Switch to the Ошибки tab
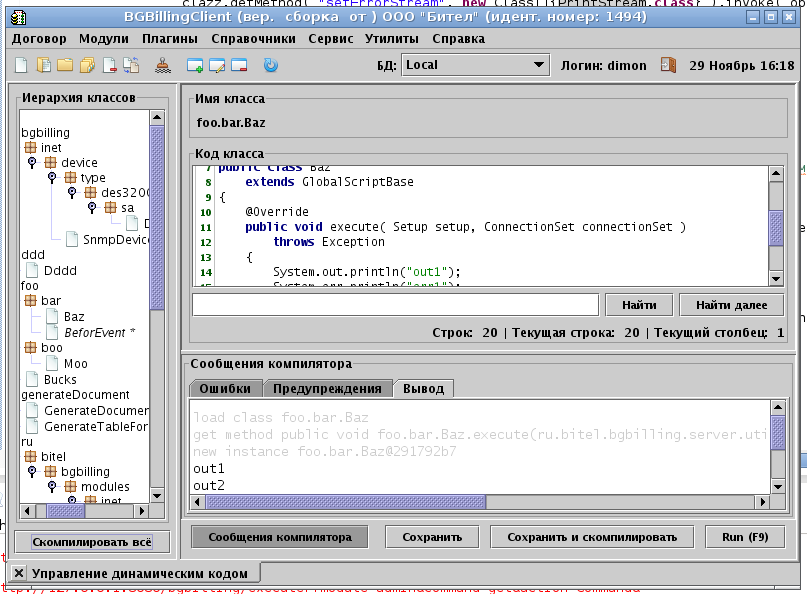The width and height of the screenshot is (807, 594). 225,388
